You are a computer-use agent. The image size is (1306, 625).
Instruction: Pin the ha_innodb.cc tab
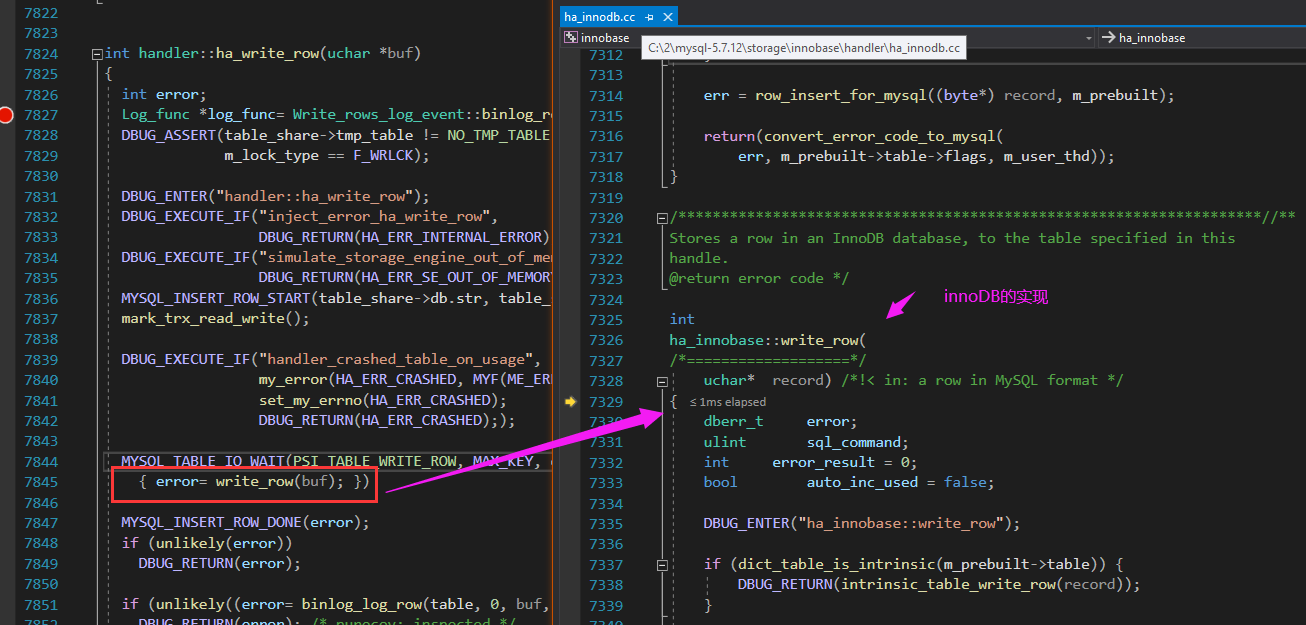[649, 17]
